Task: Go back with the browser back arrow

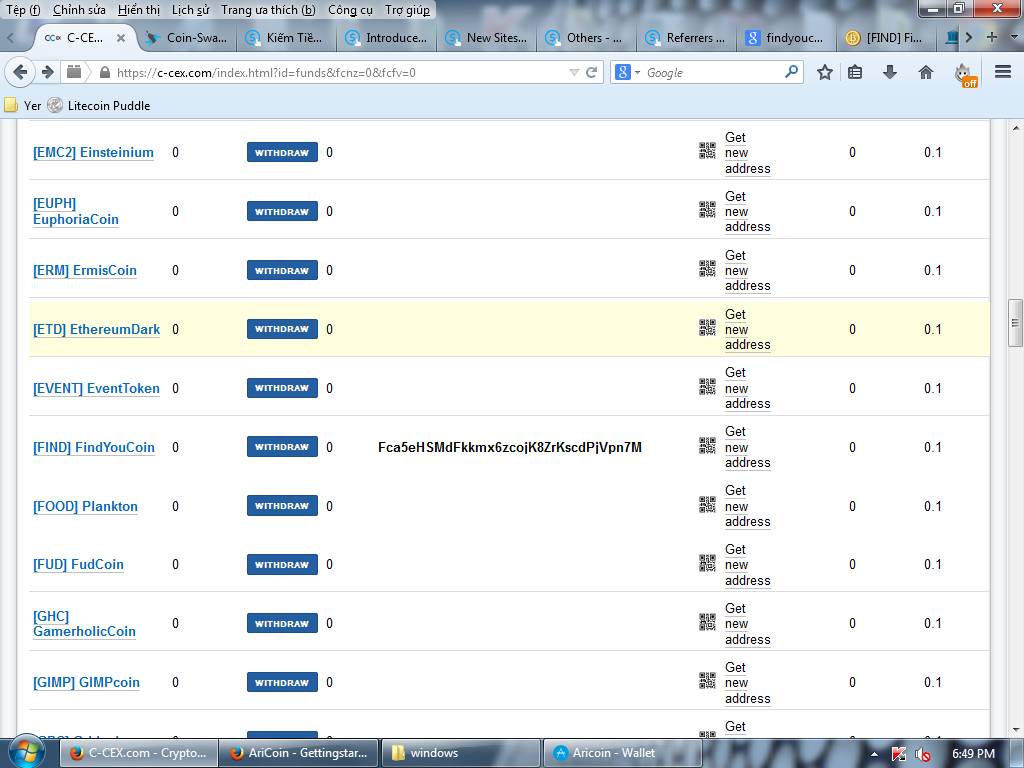Action: coord(20,72)
